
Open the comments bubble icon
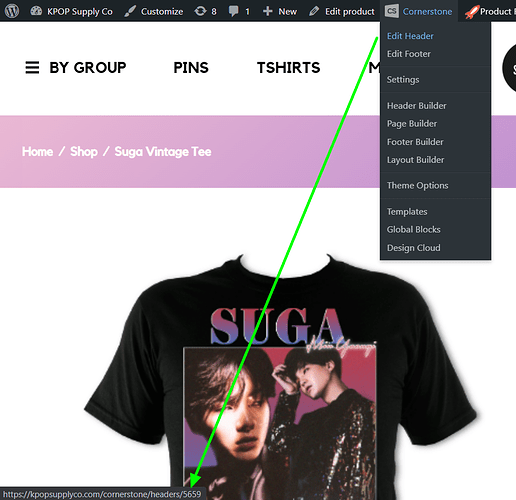234,11
